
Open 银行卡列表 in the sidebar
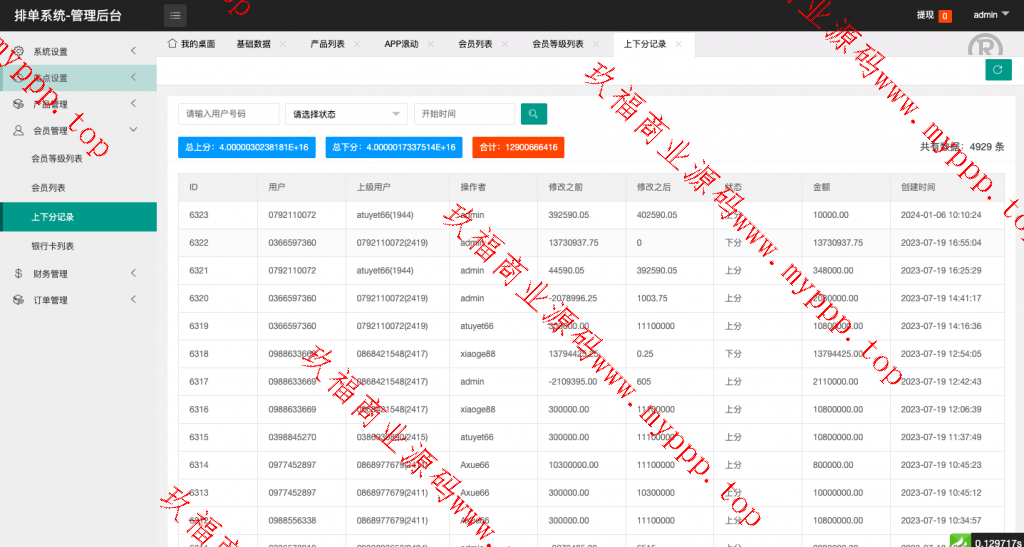[52, 245]
